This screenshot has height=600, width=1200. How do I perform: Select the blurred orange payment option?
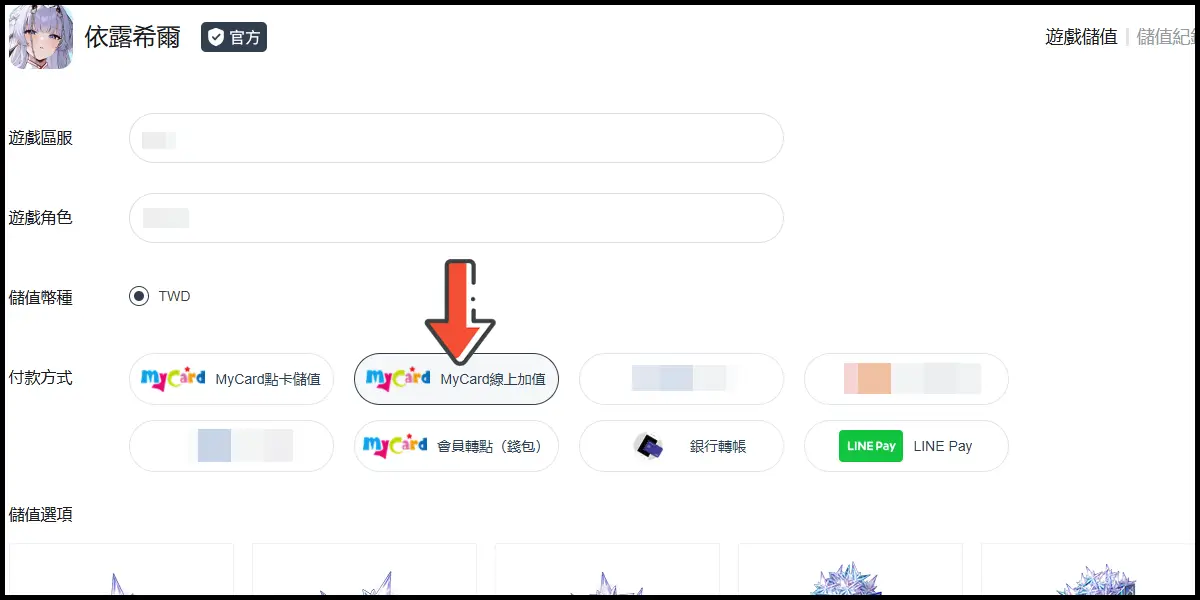tap(906, 379)
